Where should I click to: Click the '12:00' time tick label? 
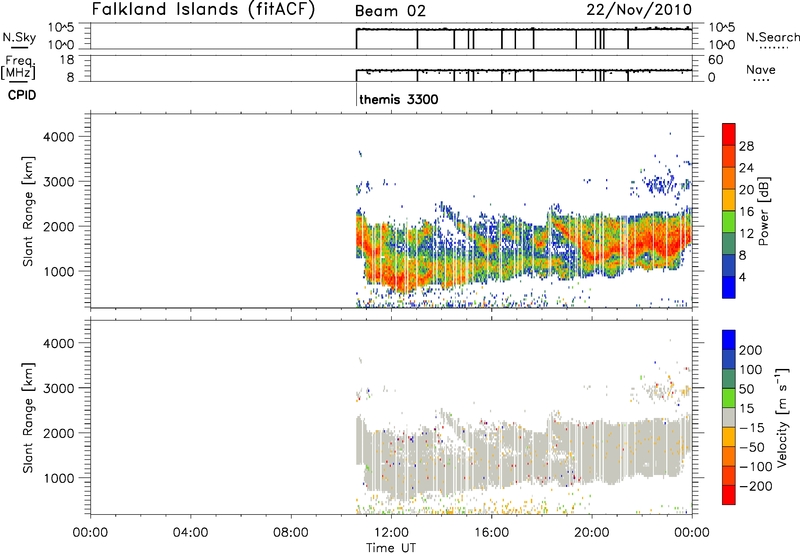point(391,533)
